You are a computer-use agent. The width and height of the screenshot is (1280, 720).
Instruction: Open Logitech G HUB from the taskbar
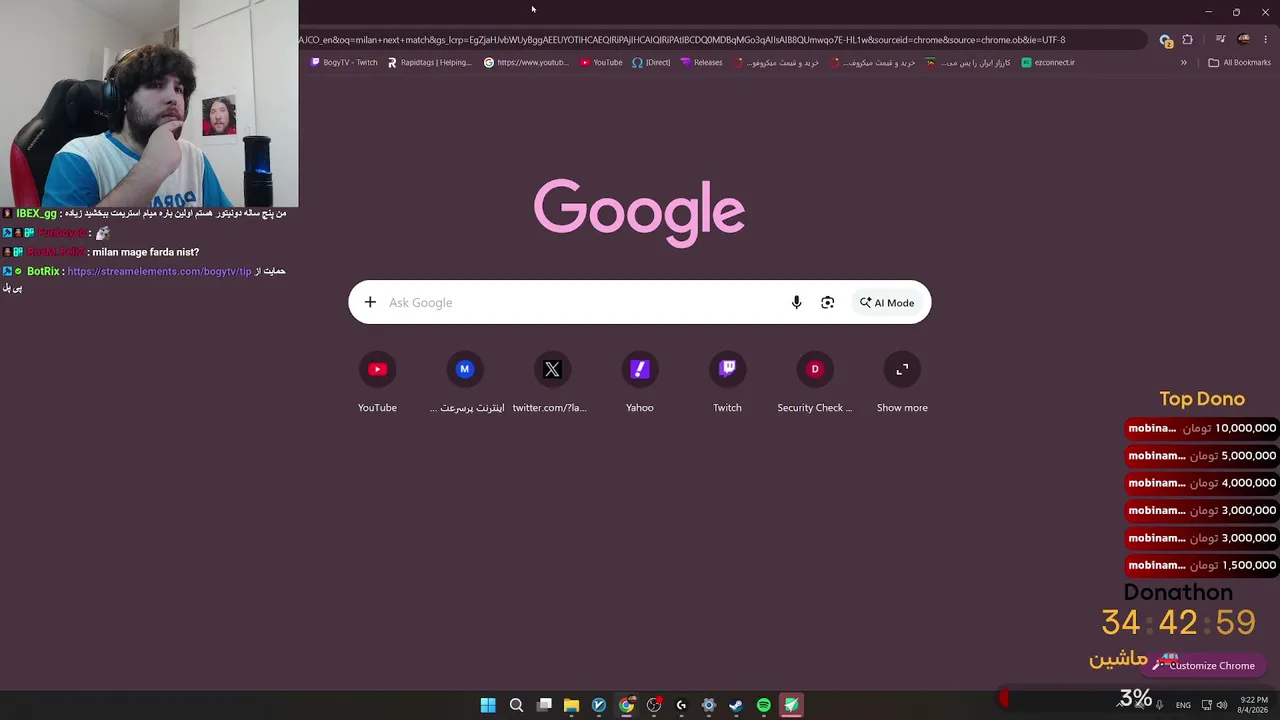[681, 705]
